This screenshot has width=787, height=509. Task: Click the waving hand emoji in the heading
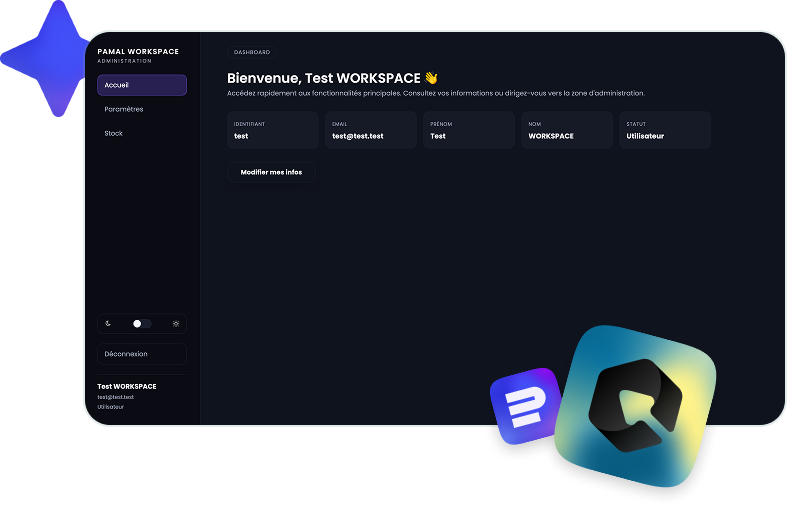[431, 78]
